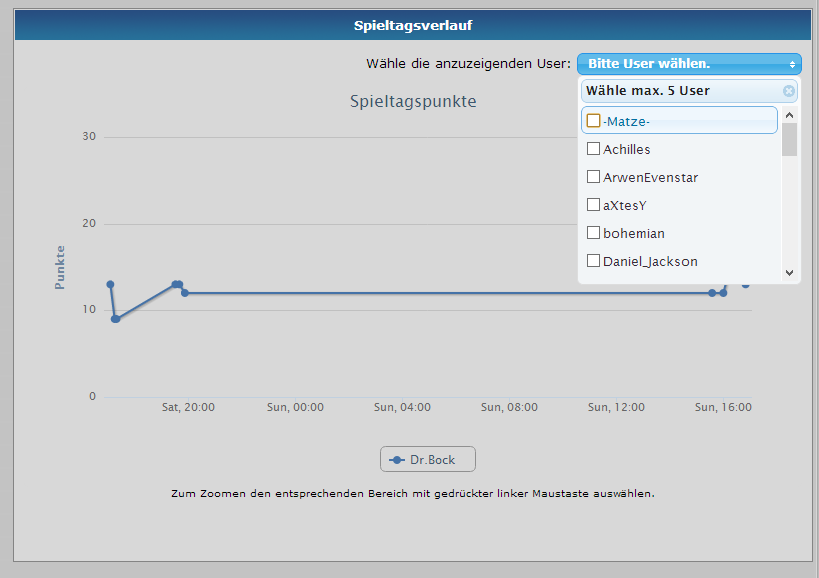Click the user list scrollbar thumb
Viewport: 819px width, 578px height.
coord(789,140)
